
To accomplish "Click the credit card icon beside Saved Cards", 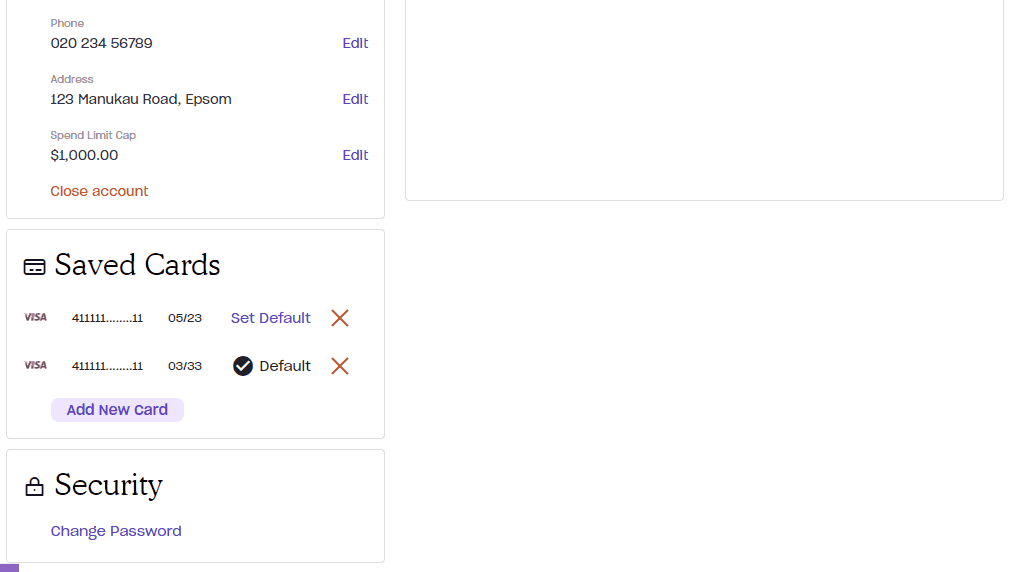I will click(x=35, y=267).
